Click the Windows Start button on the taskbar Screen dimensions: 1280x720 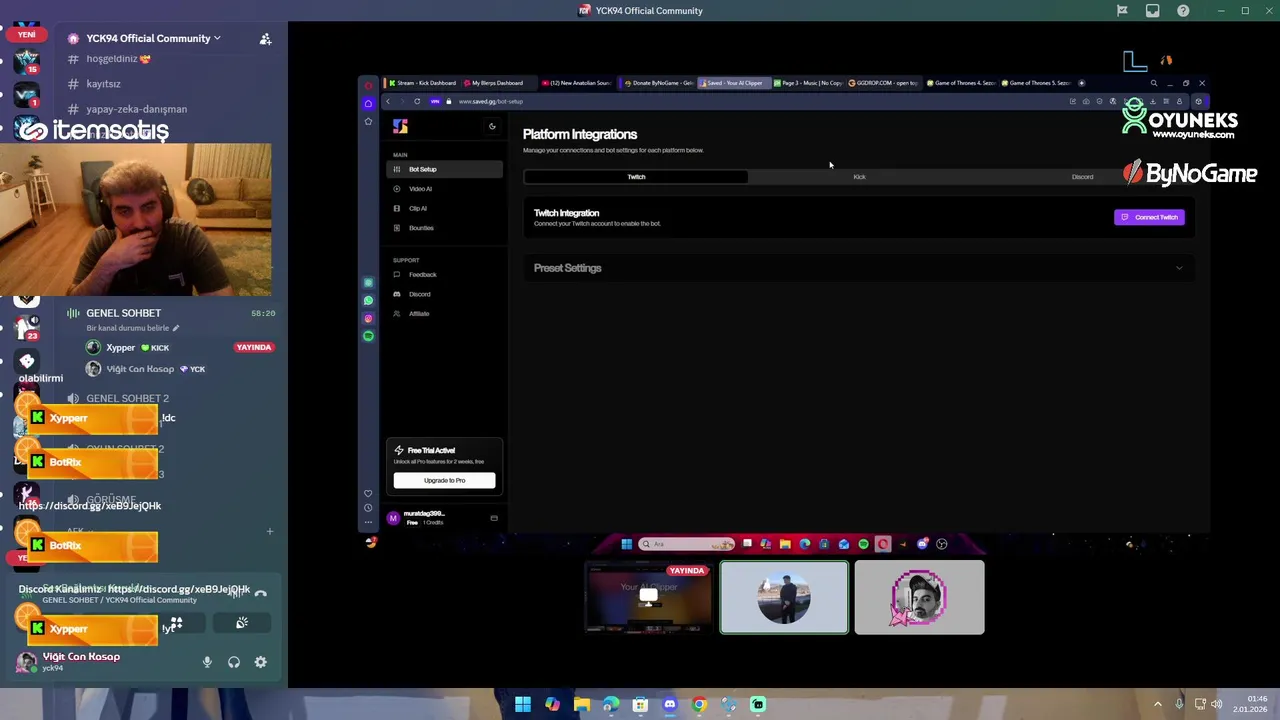tap(522, 704)
